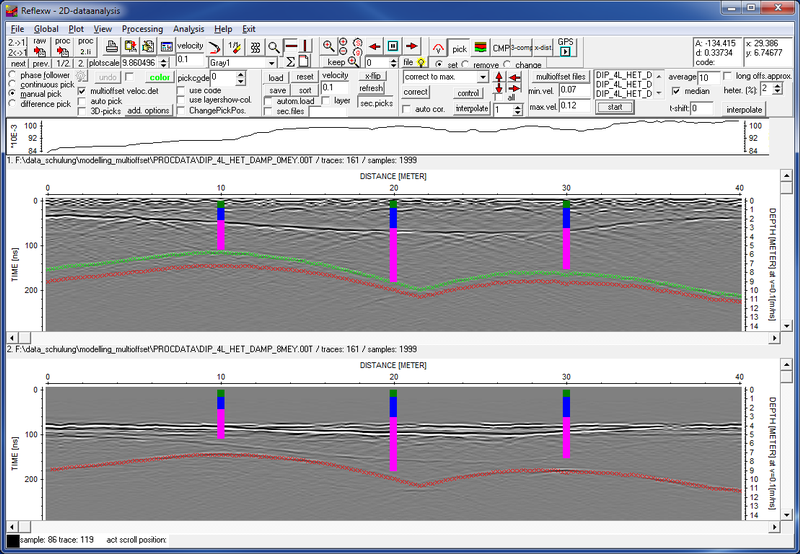Select phase follower radio button
This screenshot has height=554, width=800.
click(x=12, y=74)
